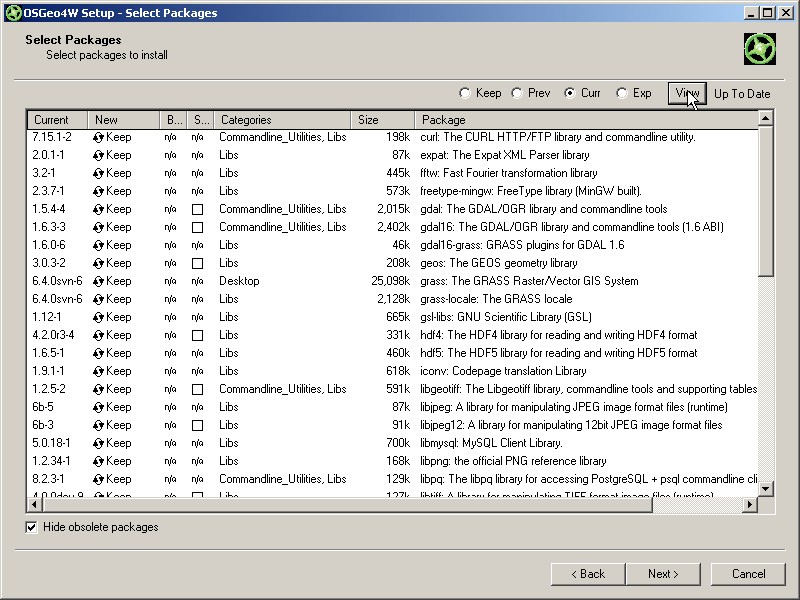800x600 pixels.
Task: Check the source checkbox for gdal 1.5.4-4
Action: [x=197, y=209]
